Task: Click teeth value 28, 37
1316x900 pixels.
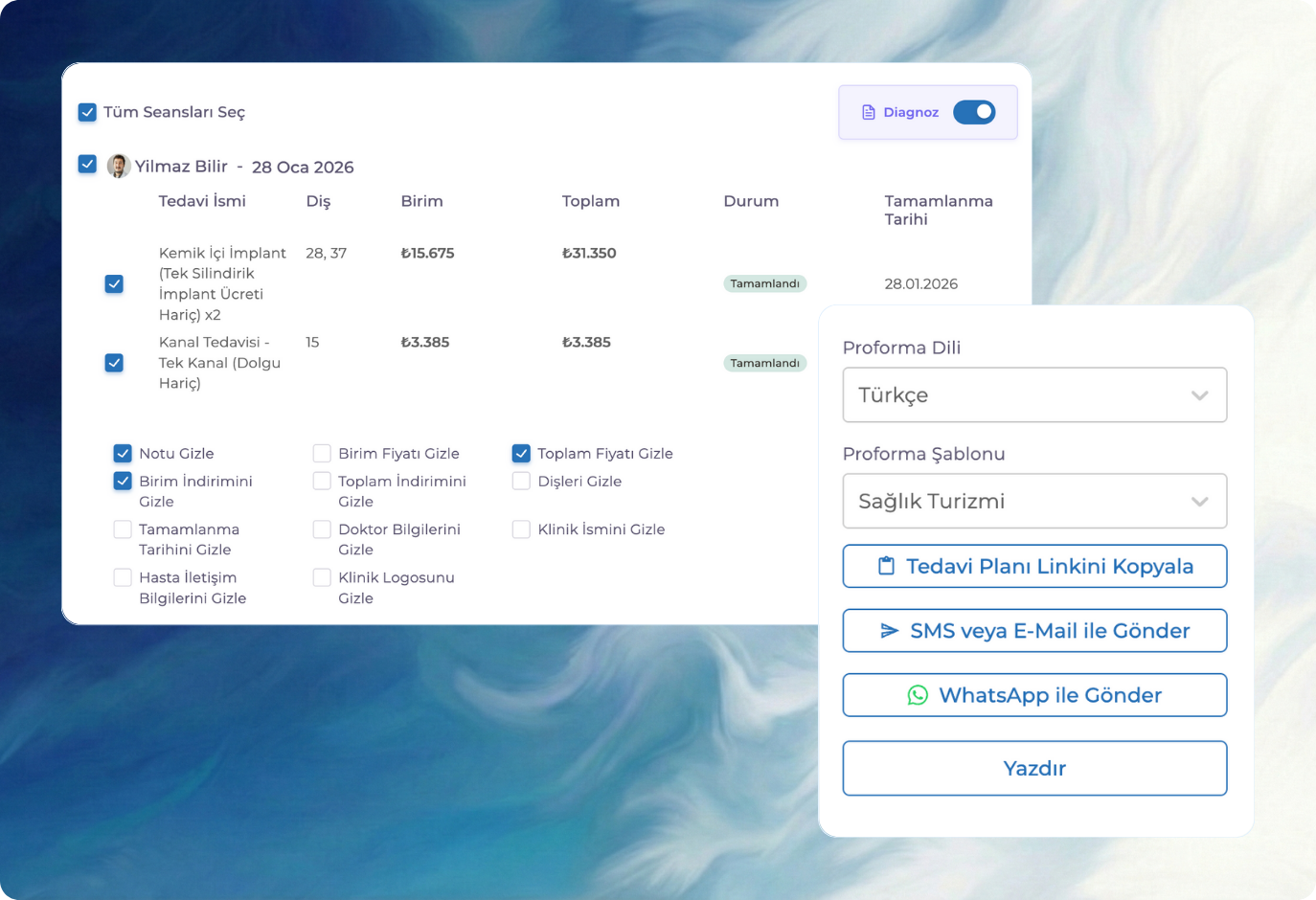Action: [326, 253]
